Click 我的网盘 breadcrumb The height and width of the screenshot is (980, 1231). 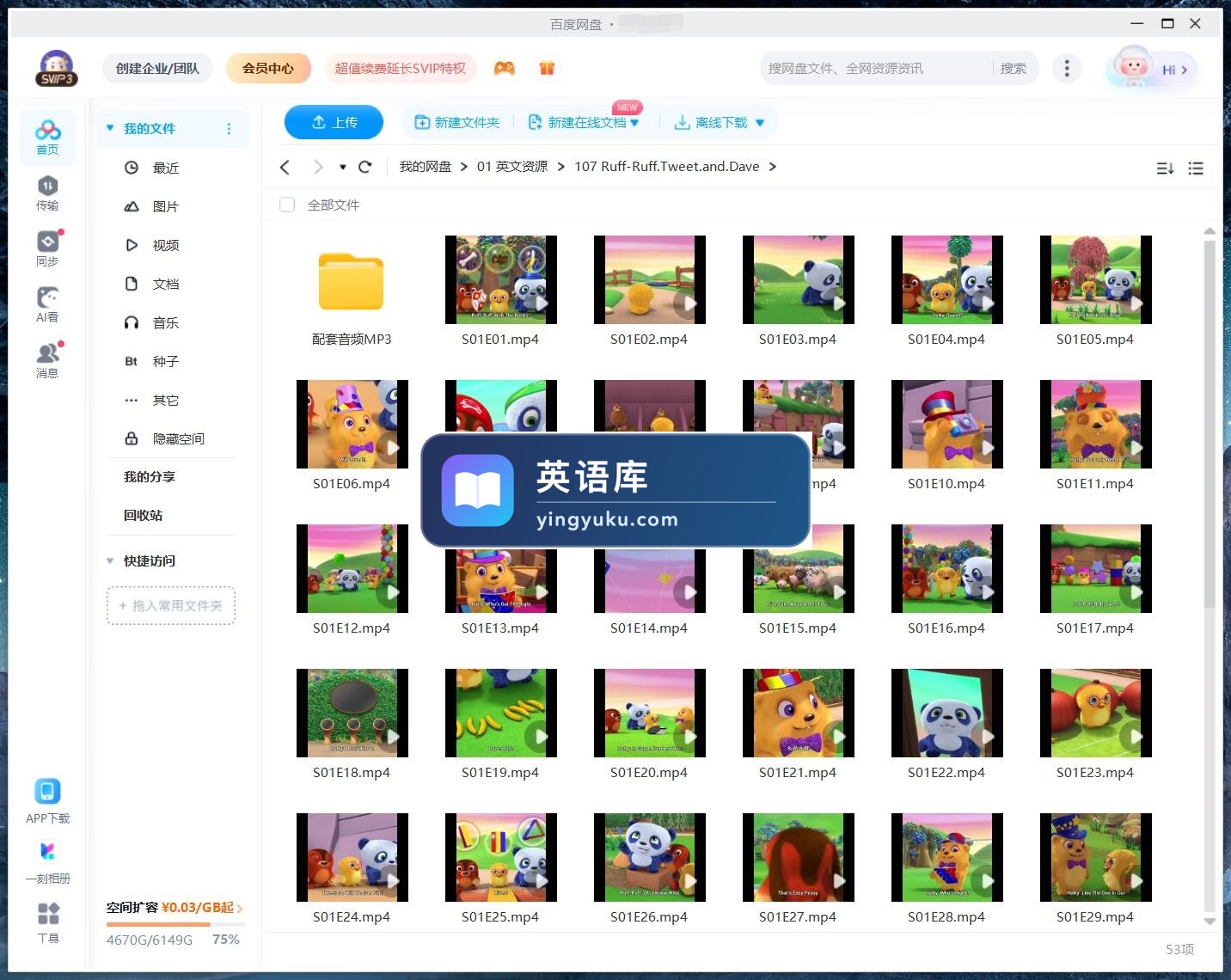coord(425,167)
